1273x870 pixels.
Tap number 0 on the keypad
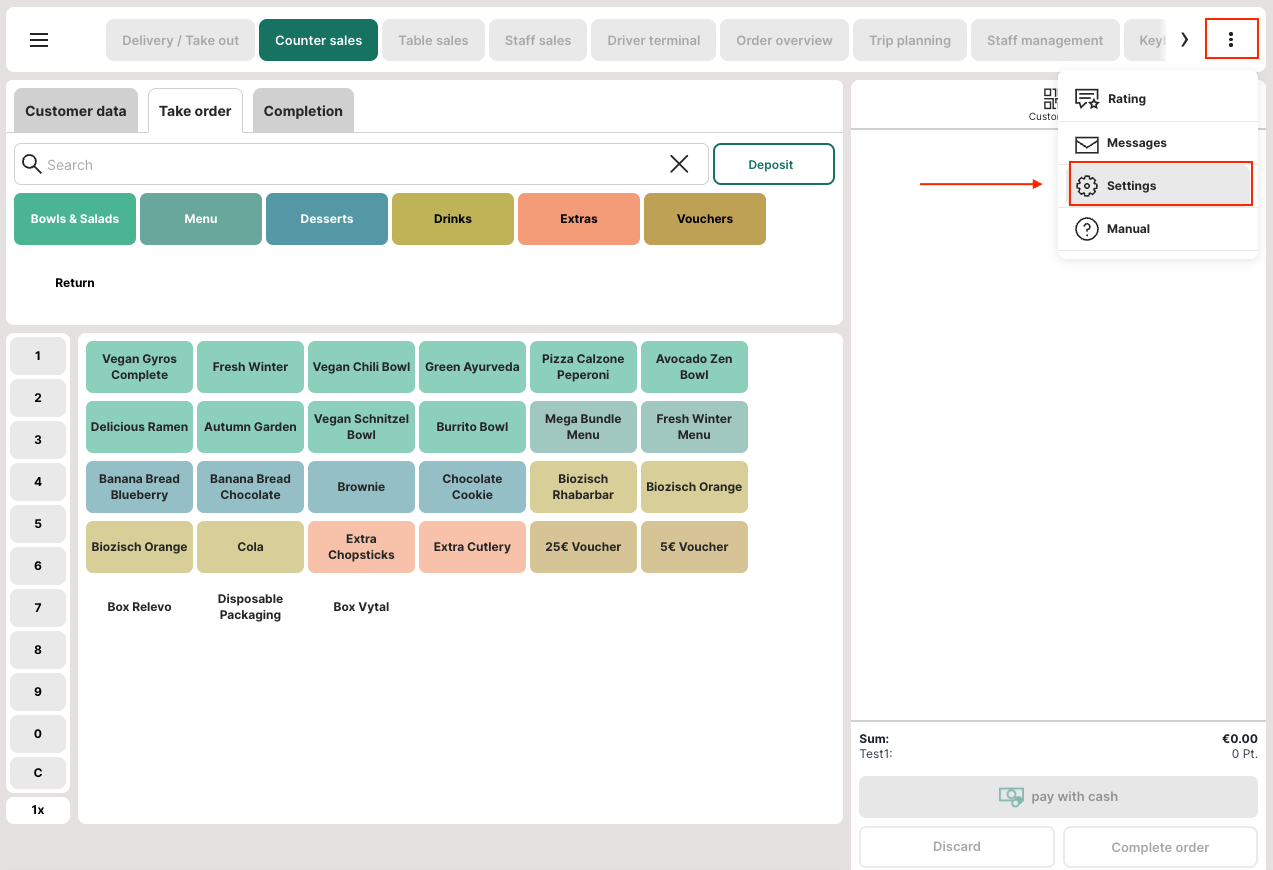tap(38, 734)
